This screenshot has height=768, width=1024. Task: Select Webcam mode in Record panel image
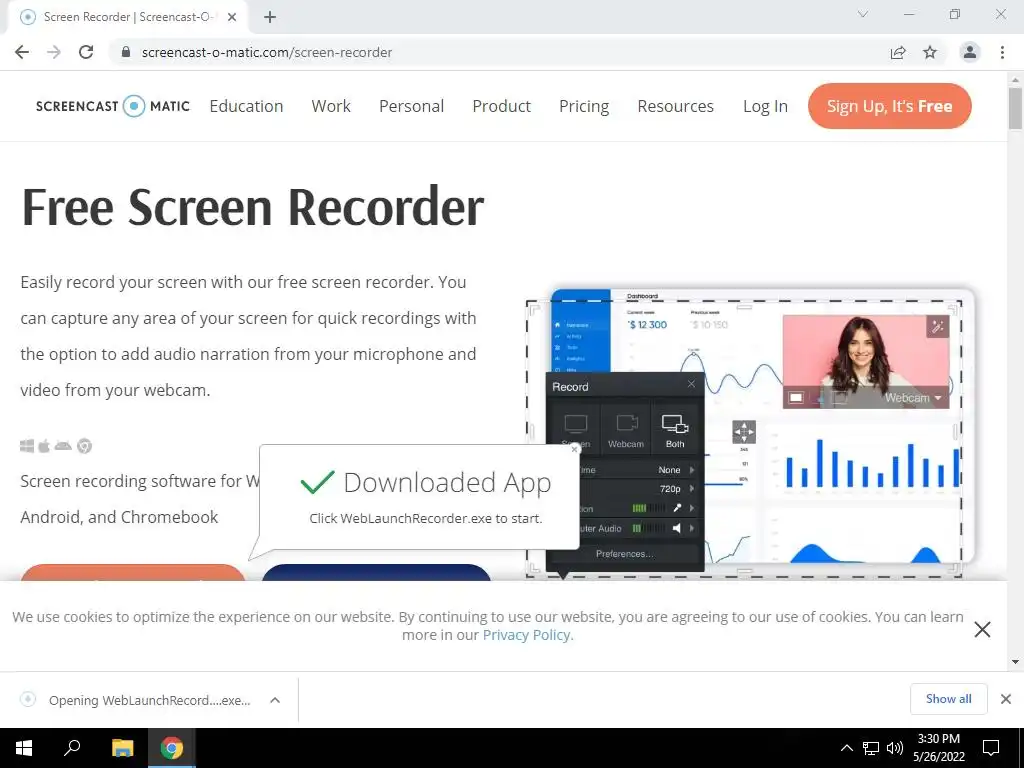tap(626, 431)
